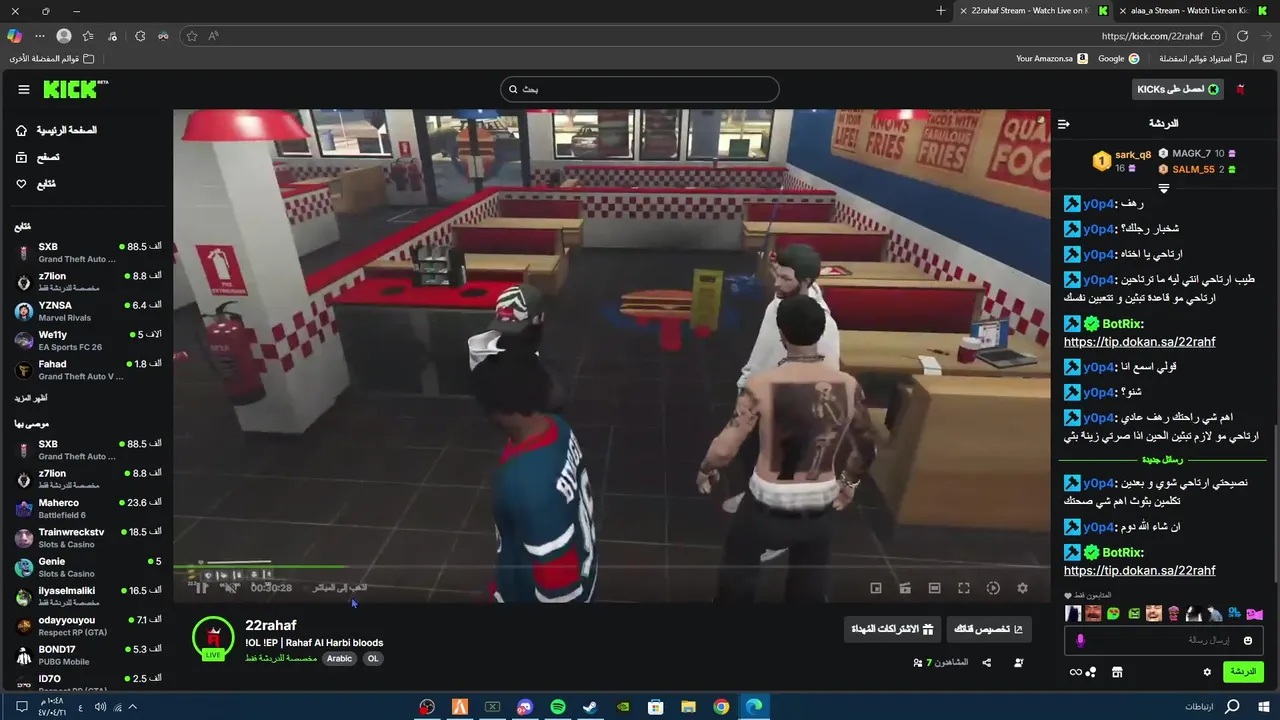Open chat settings gear icon
This screenshot has height=720, width=1280.
tap(1207, 672)
